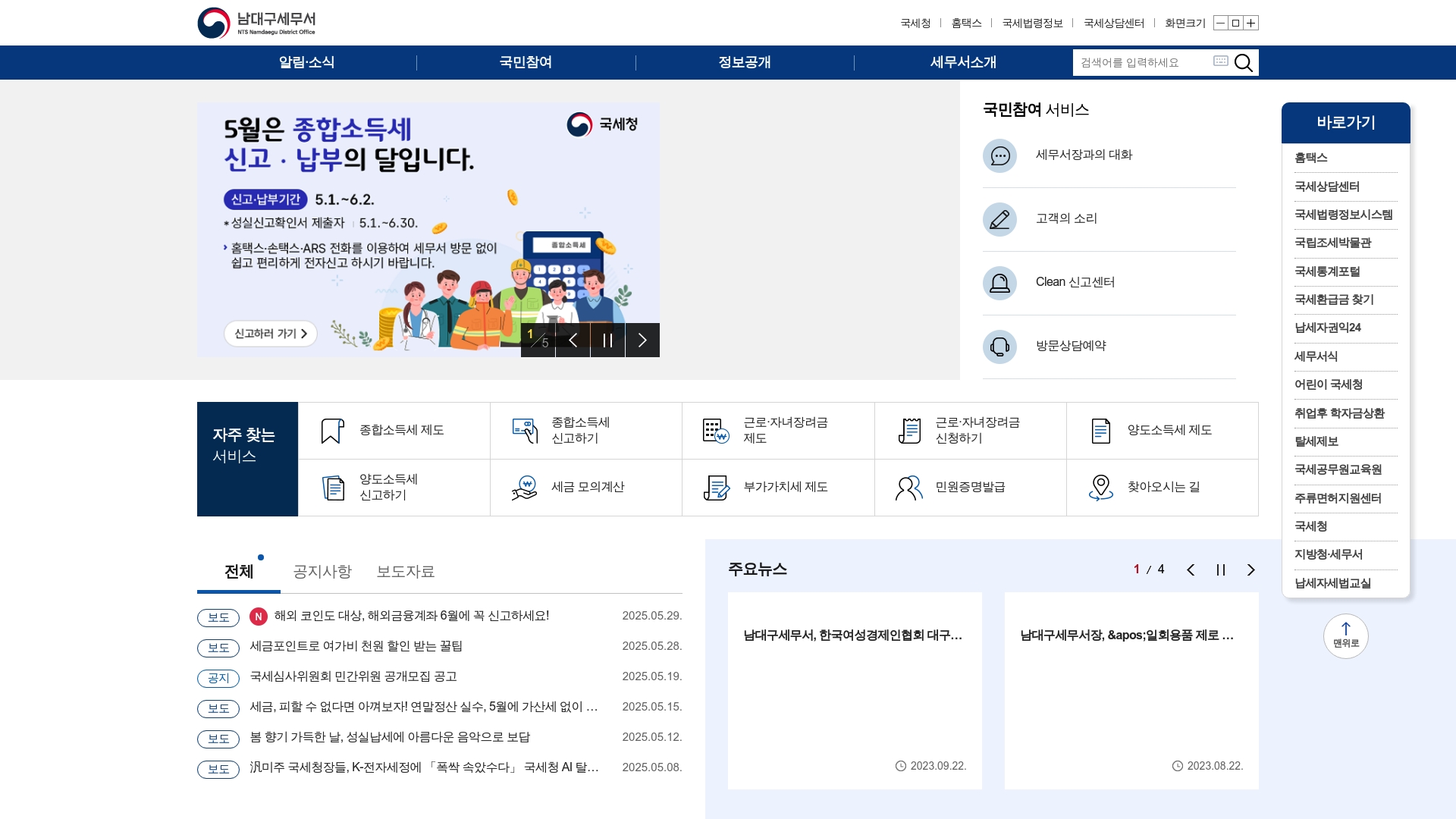The width and height of the screenshot is (1456, 819).
Task: Pause the main banner slideshow
Action: pos(607,340)
